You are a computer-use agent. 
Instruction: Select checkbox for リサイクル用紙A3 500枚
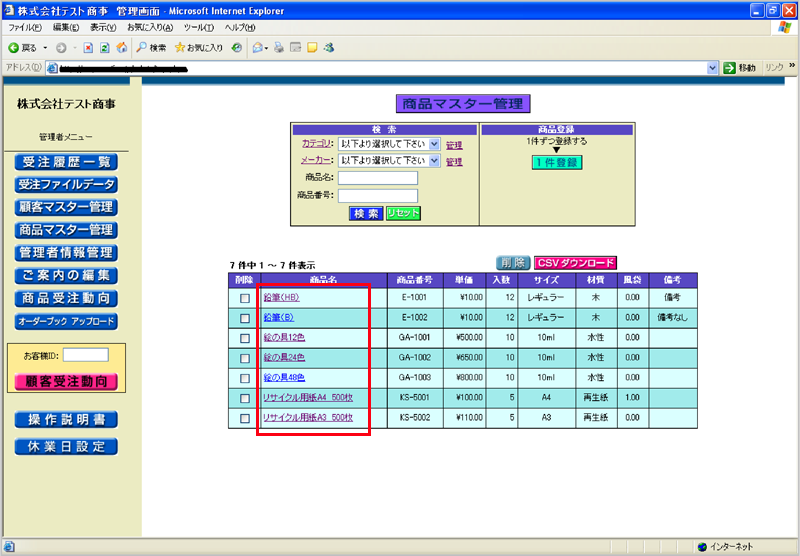(245, 417)
